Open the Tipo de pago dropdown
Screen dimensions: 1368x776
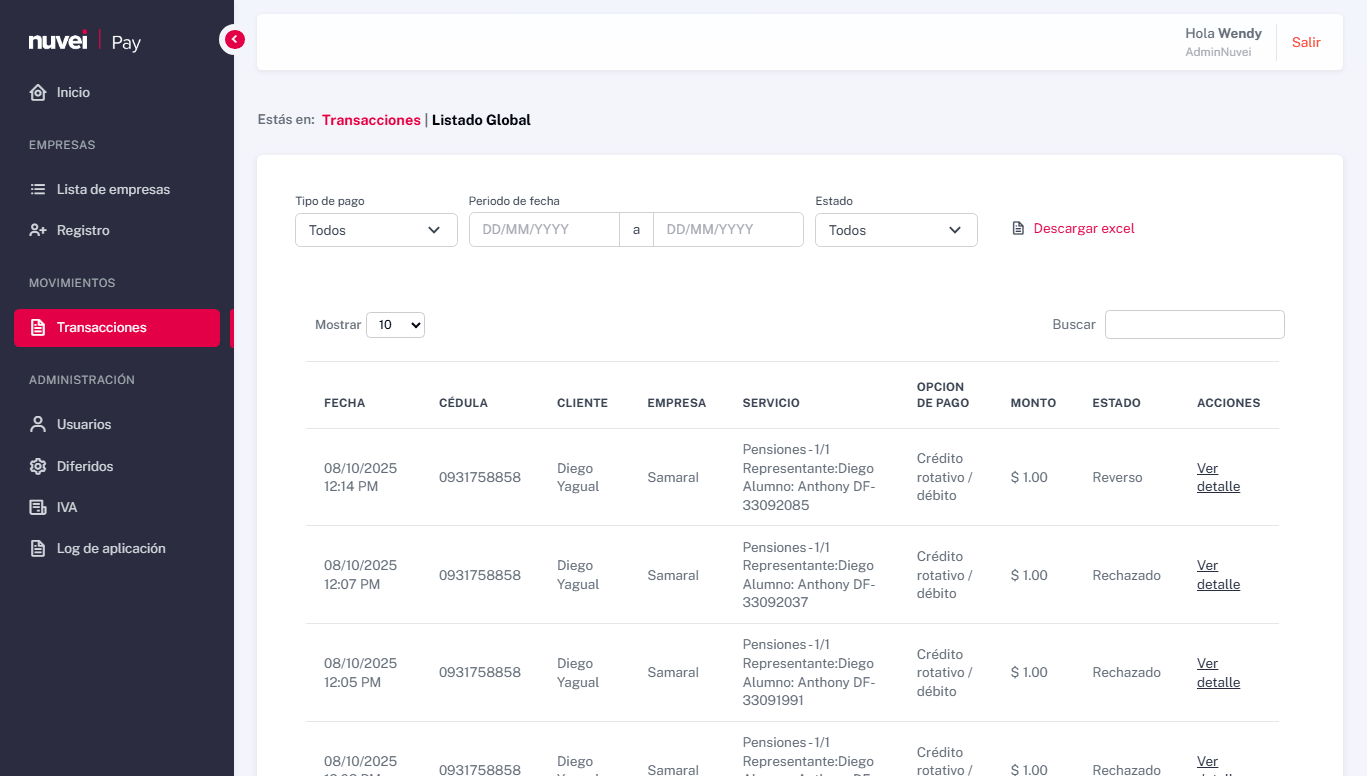tap(376, 230)
